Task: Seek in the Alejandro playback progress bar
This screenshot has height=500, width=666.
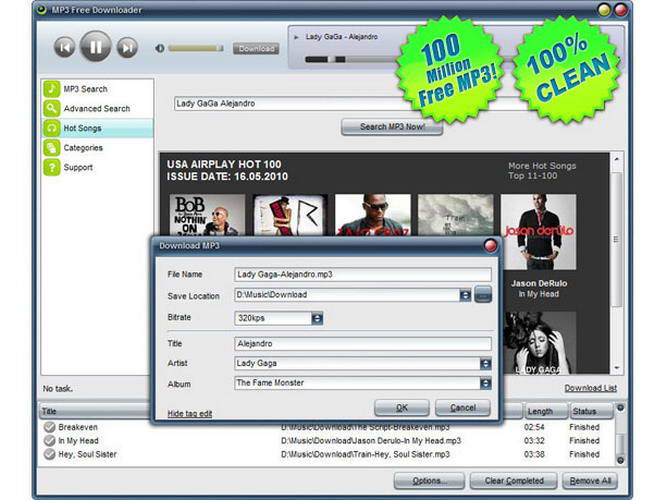Action: 350,59
